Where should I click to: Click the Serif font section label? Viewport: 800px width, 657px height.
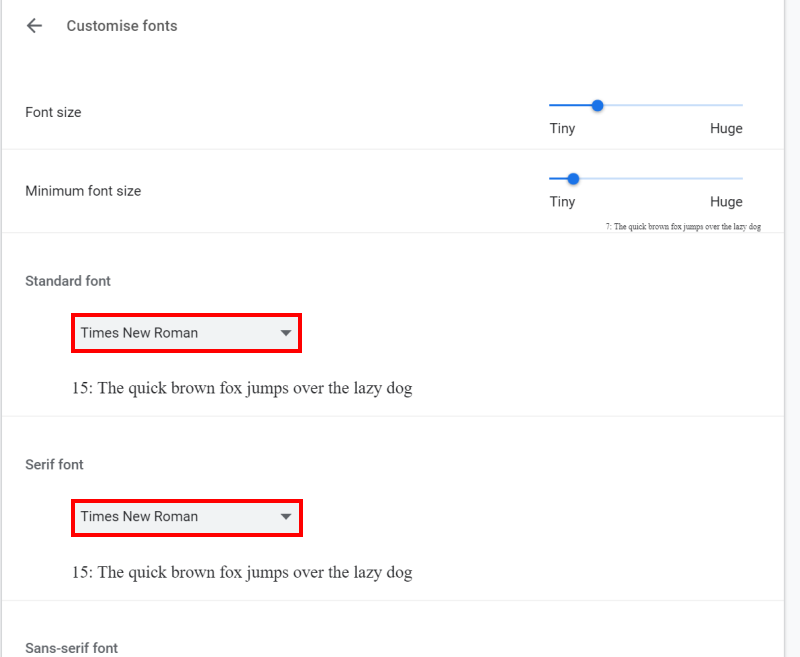[54, 465]
